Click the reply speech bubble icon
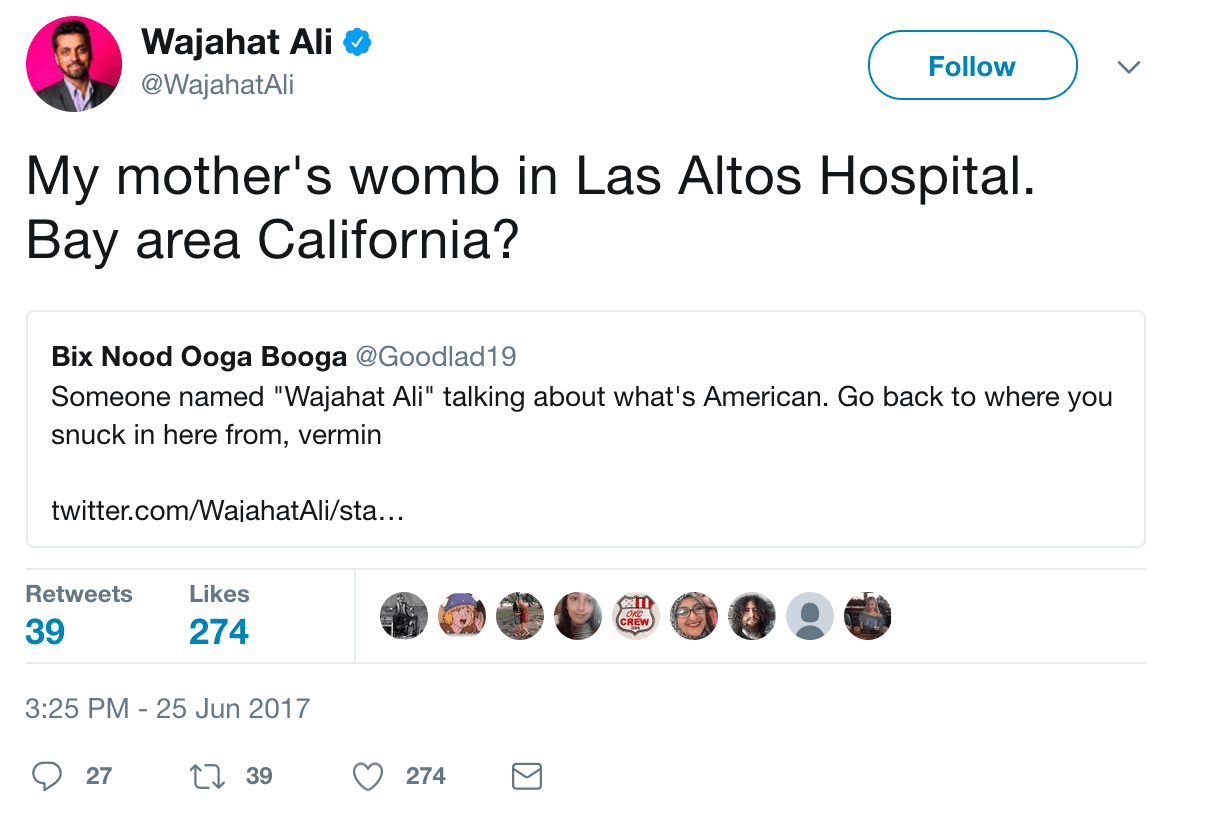Screen dimensions: 1212x818 point(46,776)
